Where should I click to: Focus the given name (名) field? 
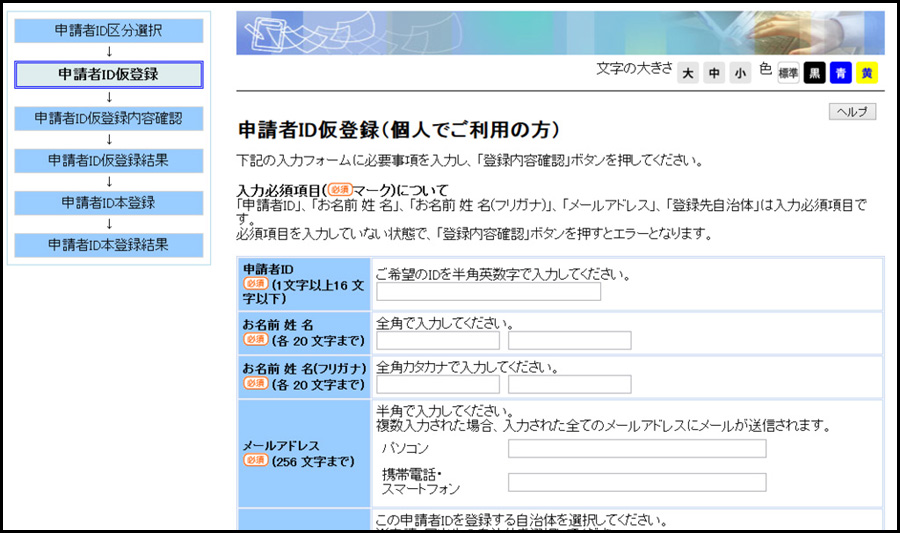tap(569, 340)
